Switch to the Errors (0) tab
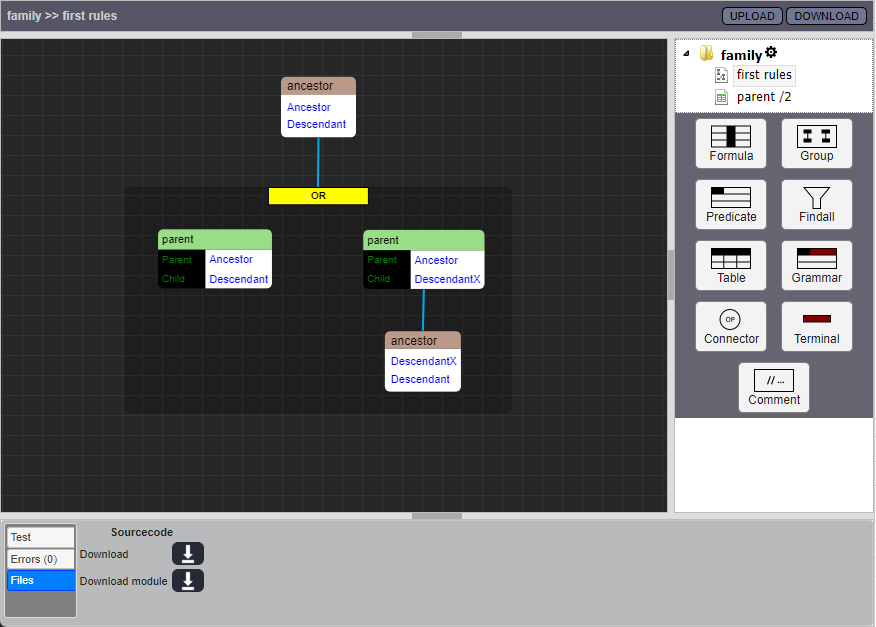This screenshot has height=627, width=876. [x=41, y=559]
